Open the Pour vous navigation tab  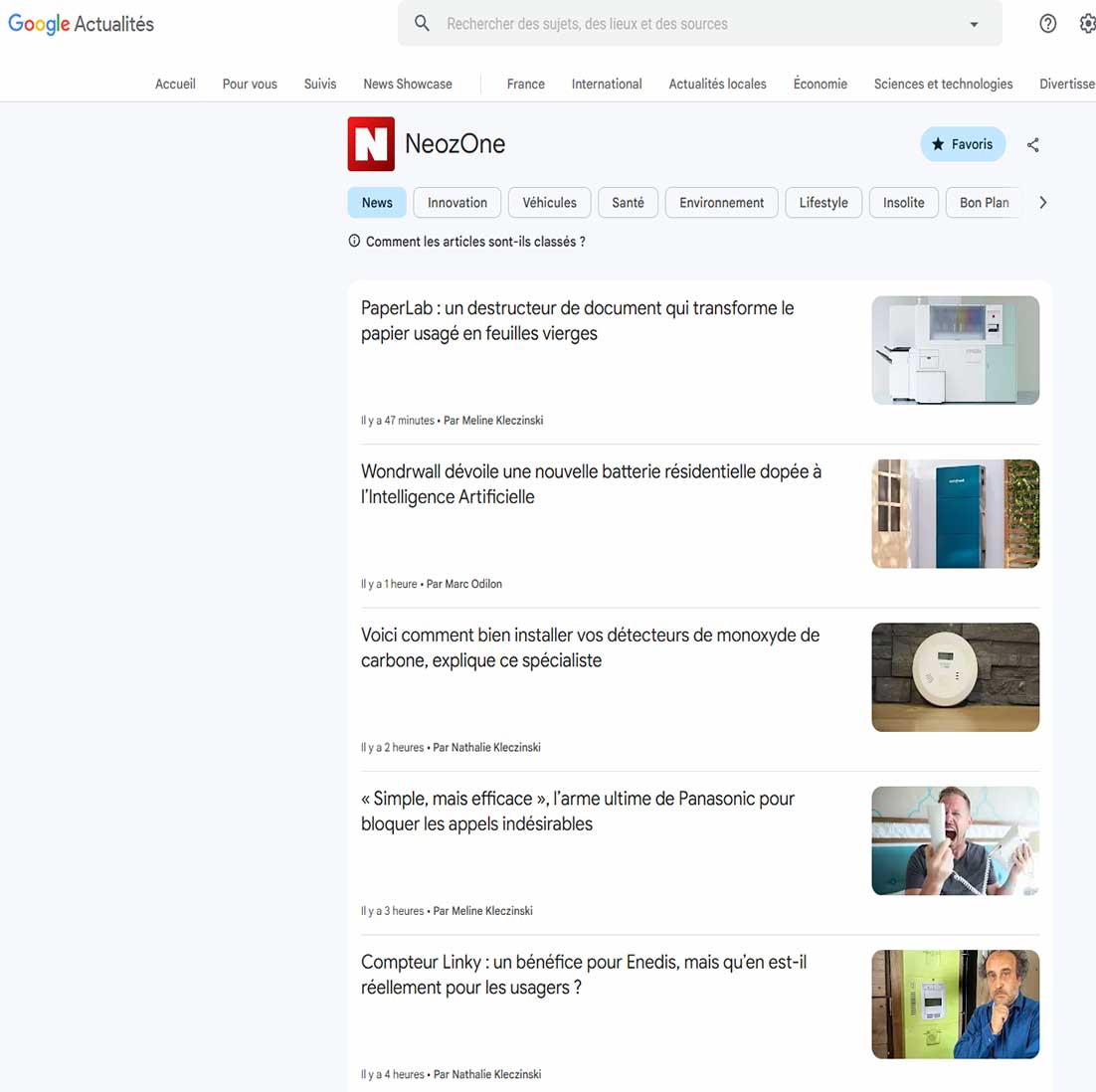[250, 85]
